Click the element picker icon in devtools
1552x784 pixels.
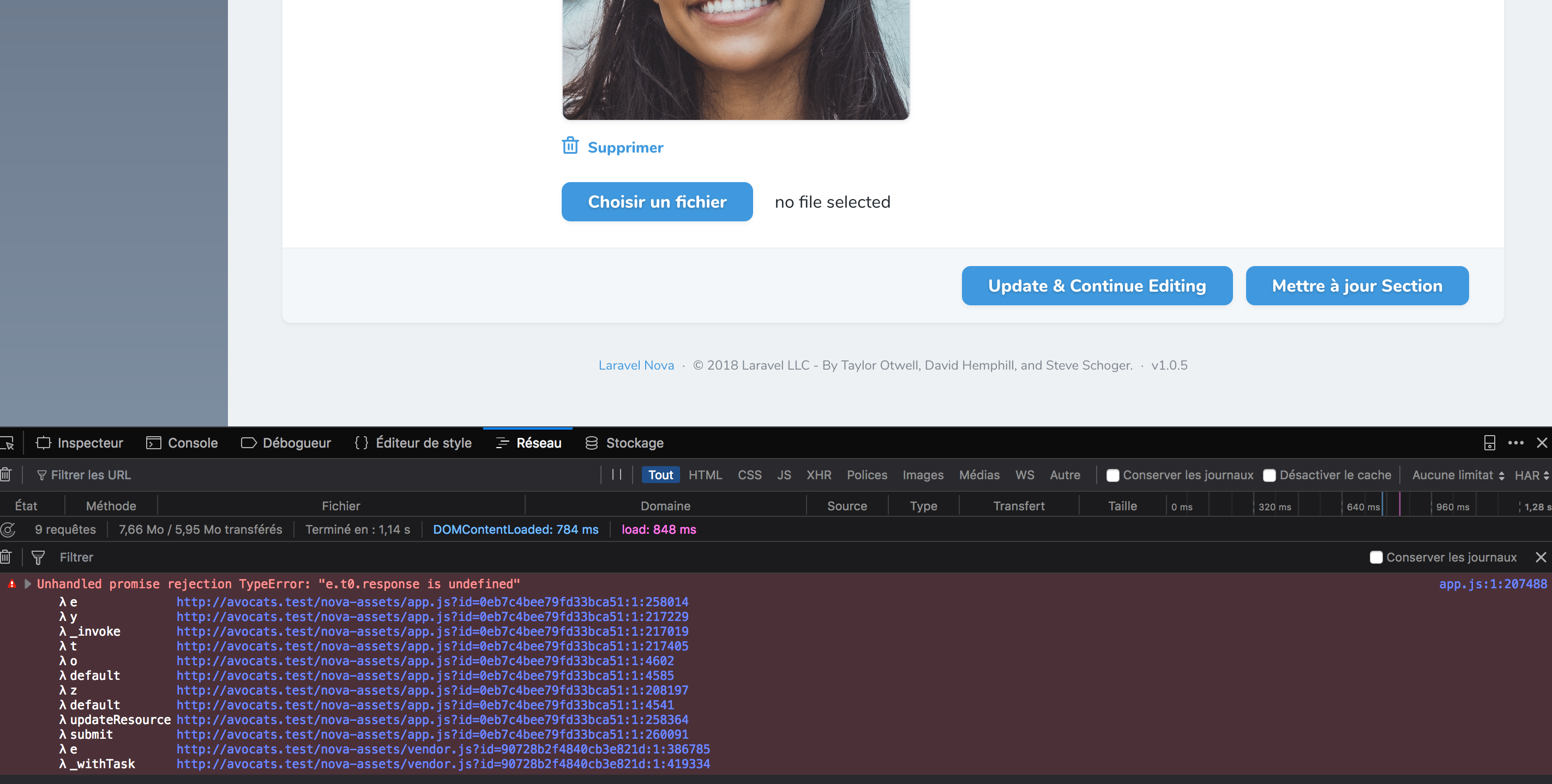coord(7,443)
